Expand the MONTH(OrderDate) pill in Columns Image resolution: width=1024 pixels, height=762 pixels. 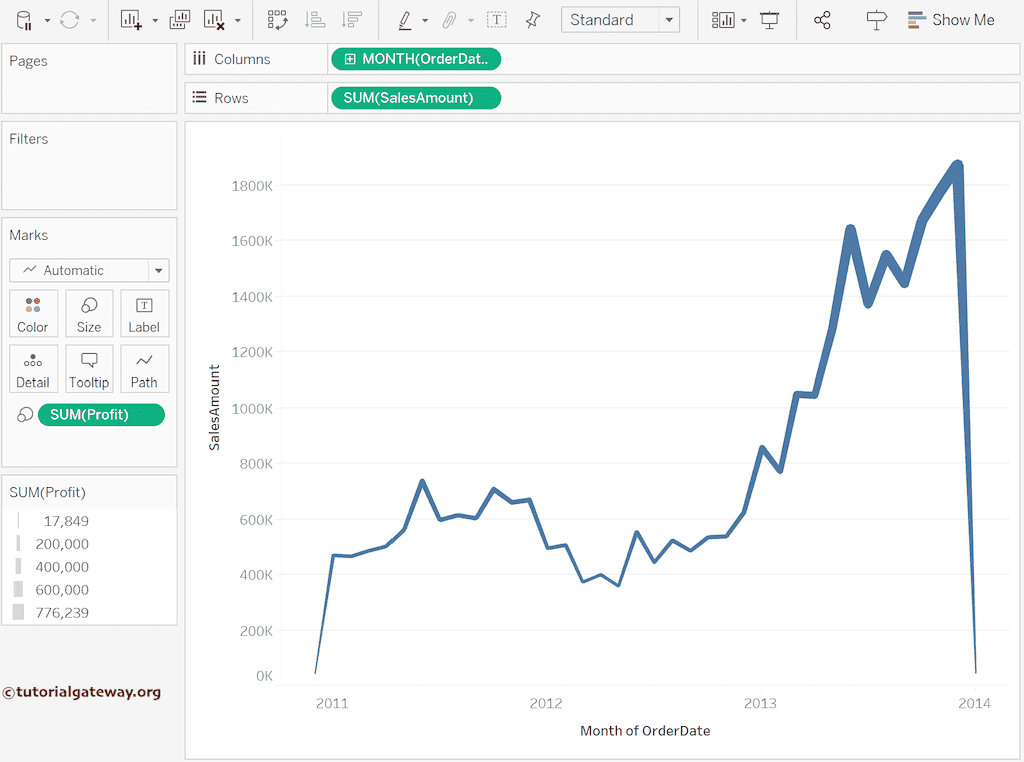350,59
